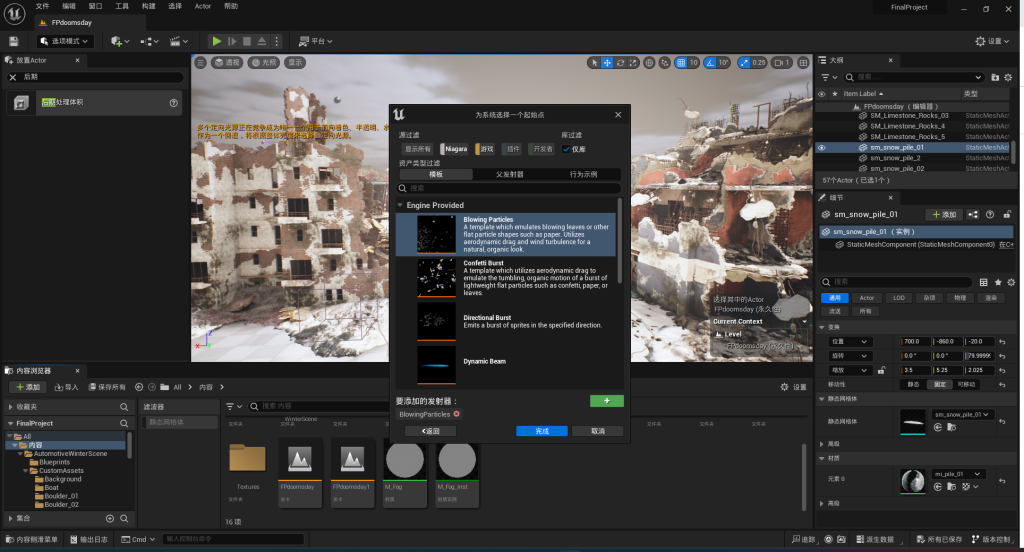Toggle favorites star in Details panel
This screenshot has height=552, width=1024.
pos(998,282)
